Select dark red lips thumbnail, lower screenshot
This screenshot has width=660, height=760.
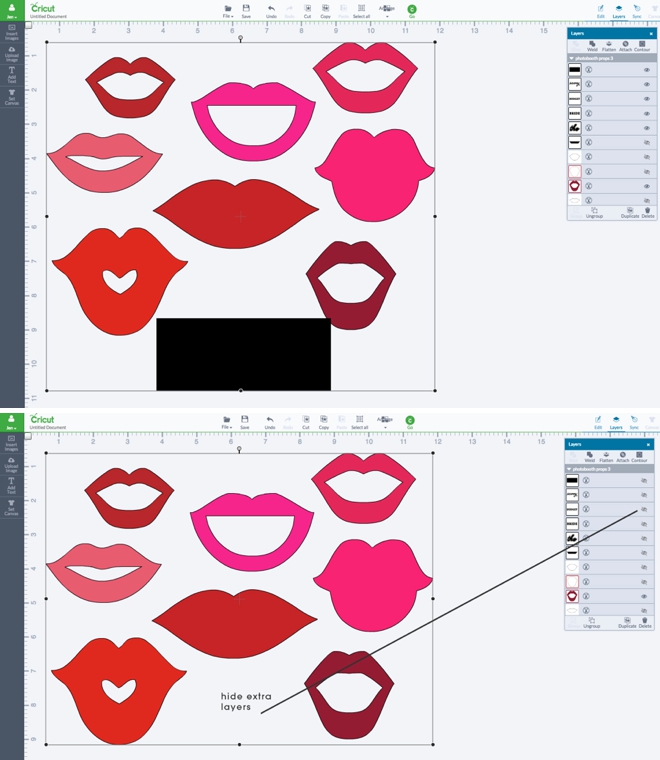(572, 596)
